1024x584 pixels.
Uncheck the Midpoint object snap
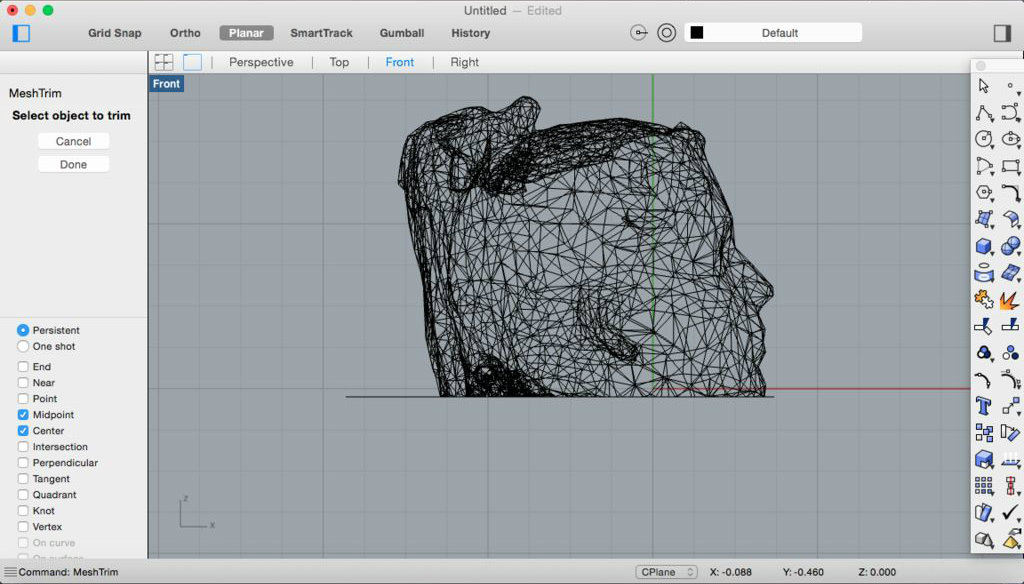click(23, 415)
